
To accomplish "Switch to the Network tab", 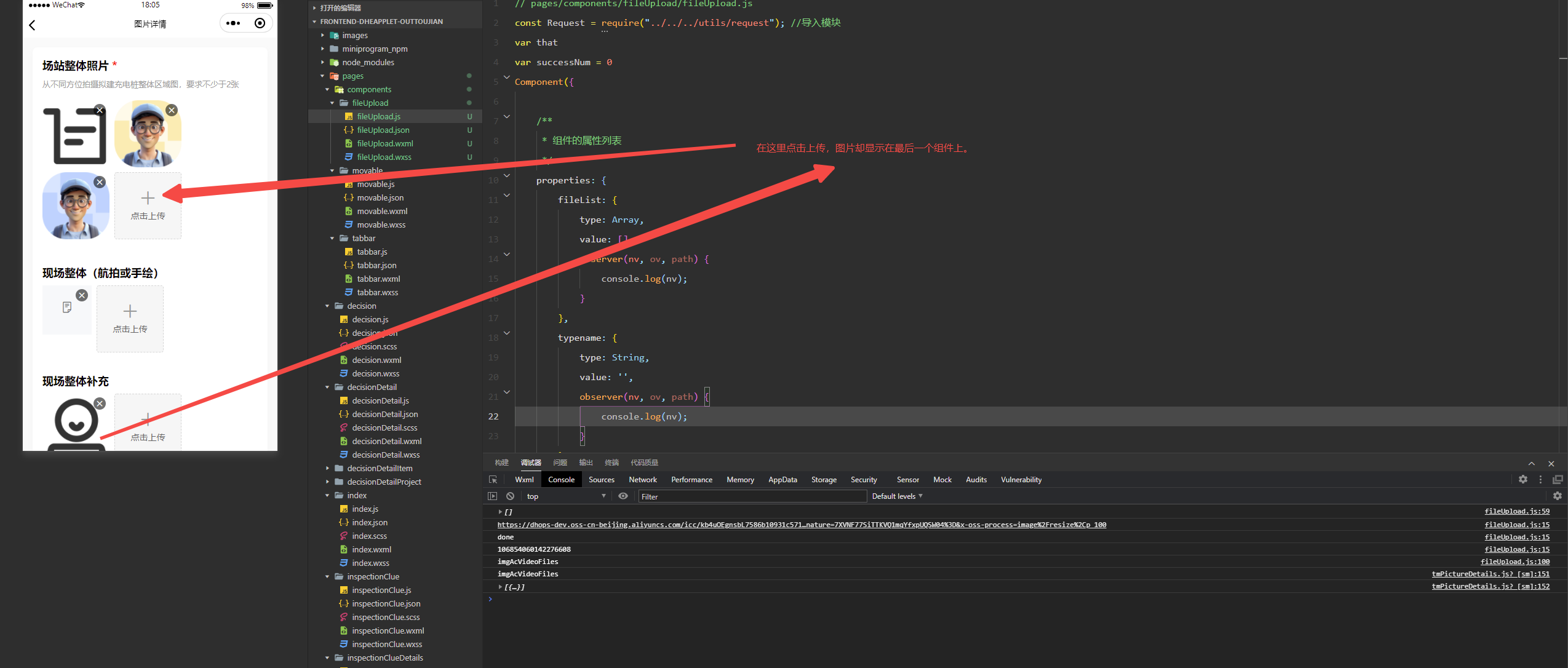I will (x=642, y=480).
